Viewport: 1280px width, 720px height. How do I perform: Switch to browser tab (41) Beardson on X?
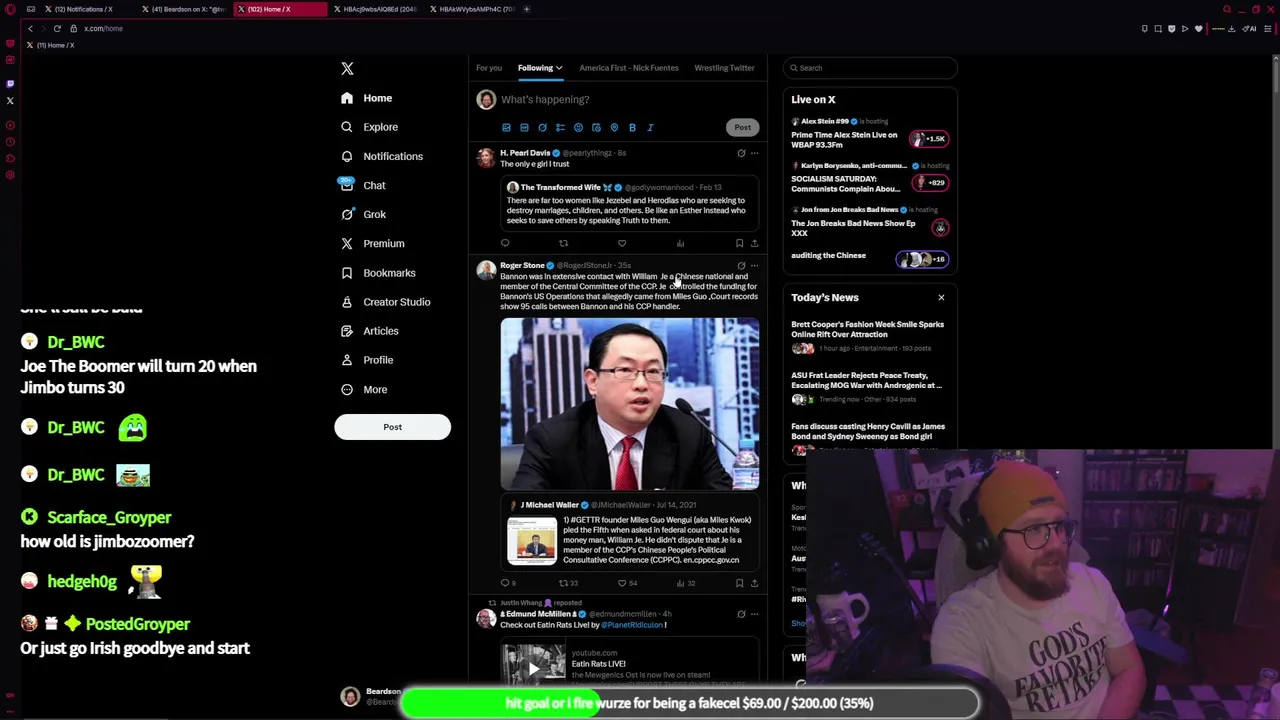click(182, 9)
